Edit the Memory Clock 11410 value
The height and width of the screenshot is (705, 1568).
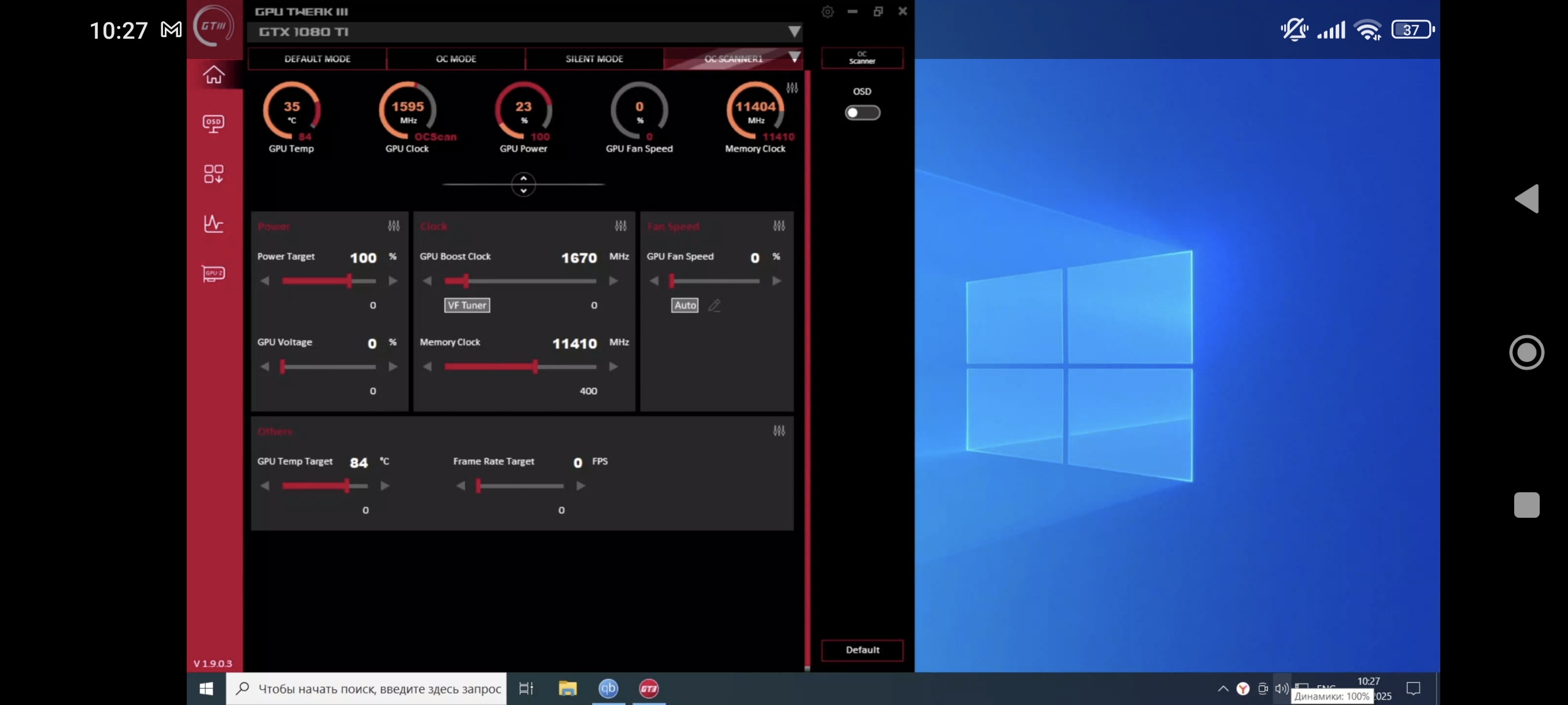[x=575, y=344]
